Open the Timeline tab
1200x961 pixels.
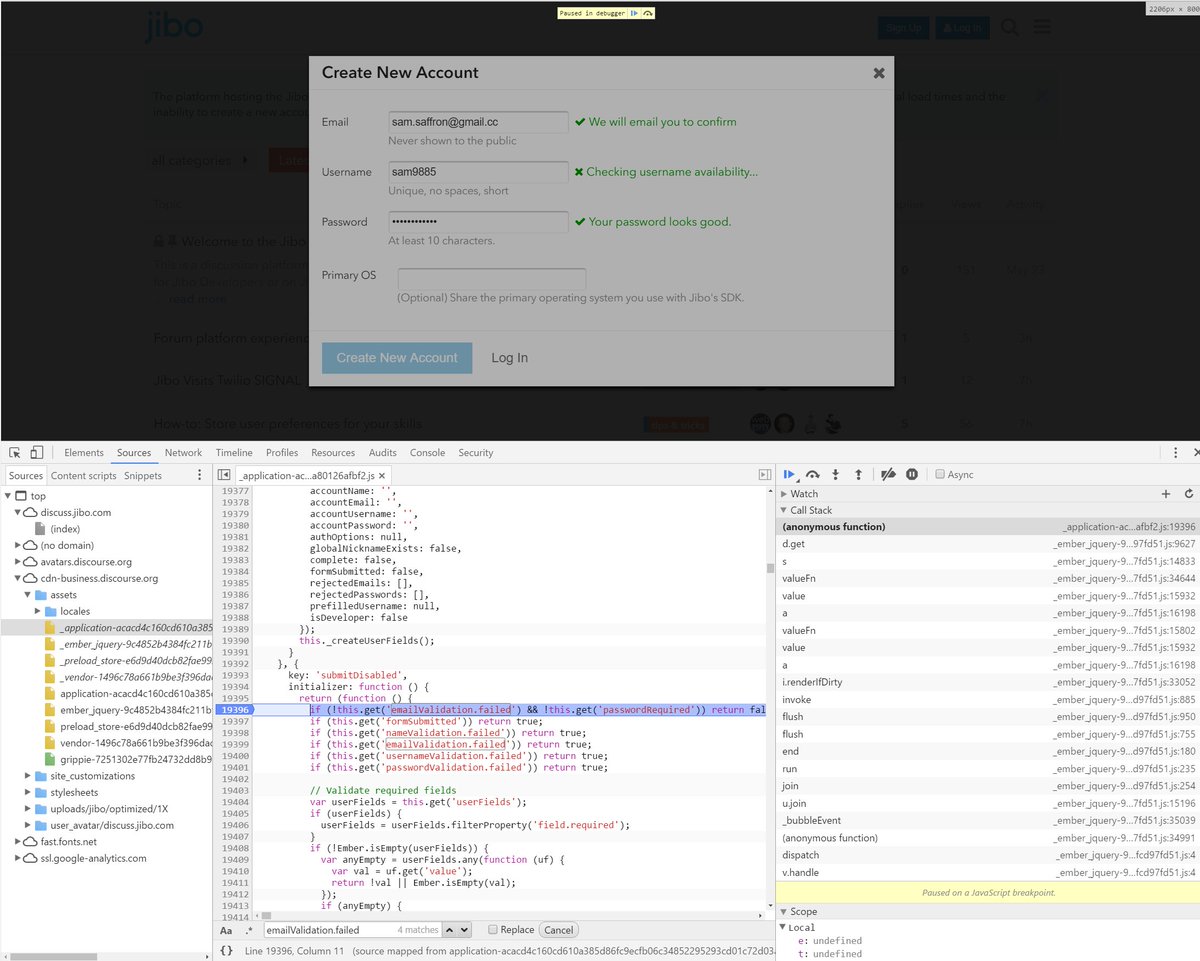(234, 453)
